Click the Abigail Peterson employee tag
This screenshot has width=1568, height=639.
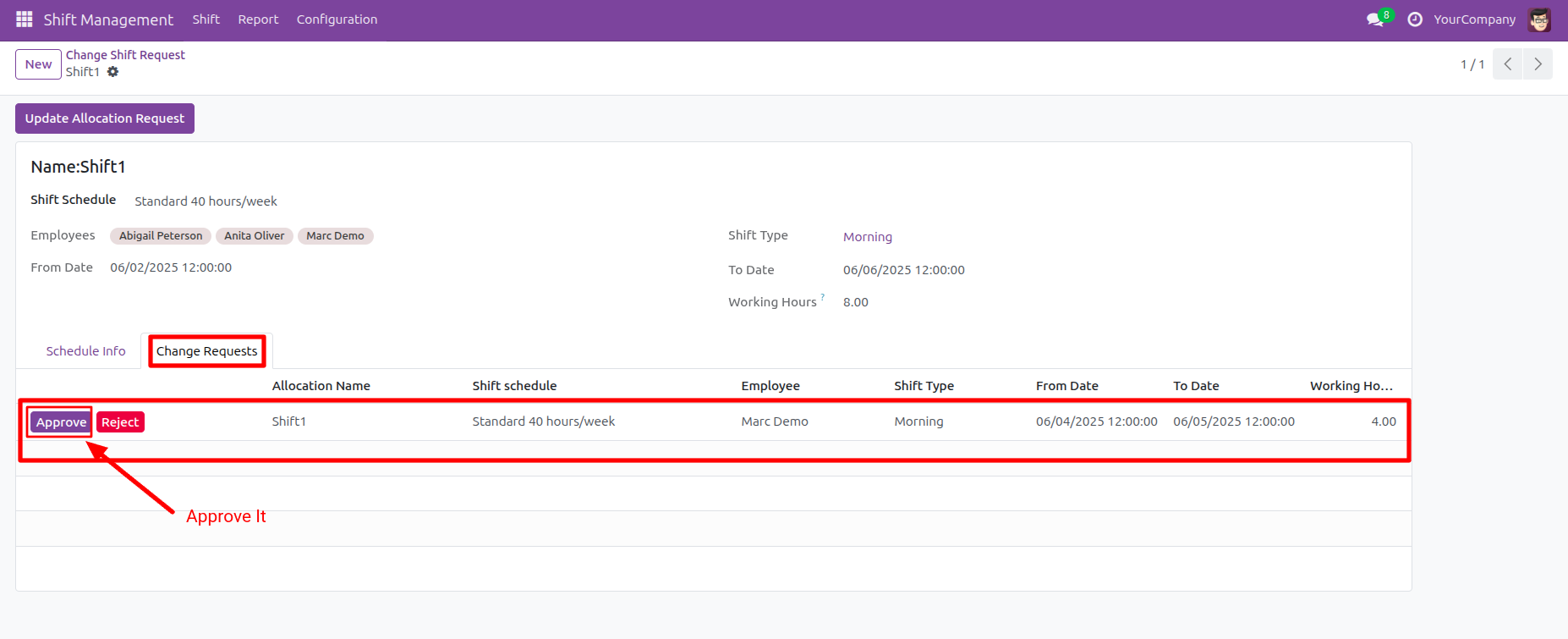pyautogui.click(x=161, y=236)
